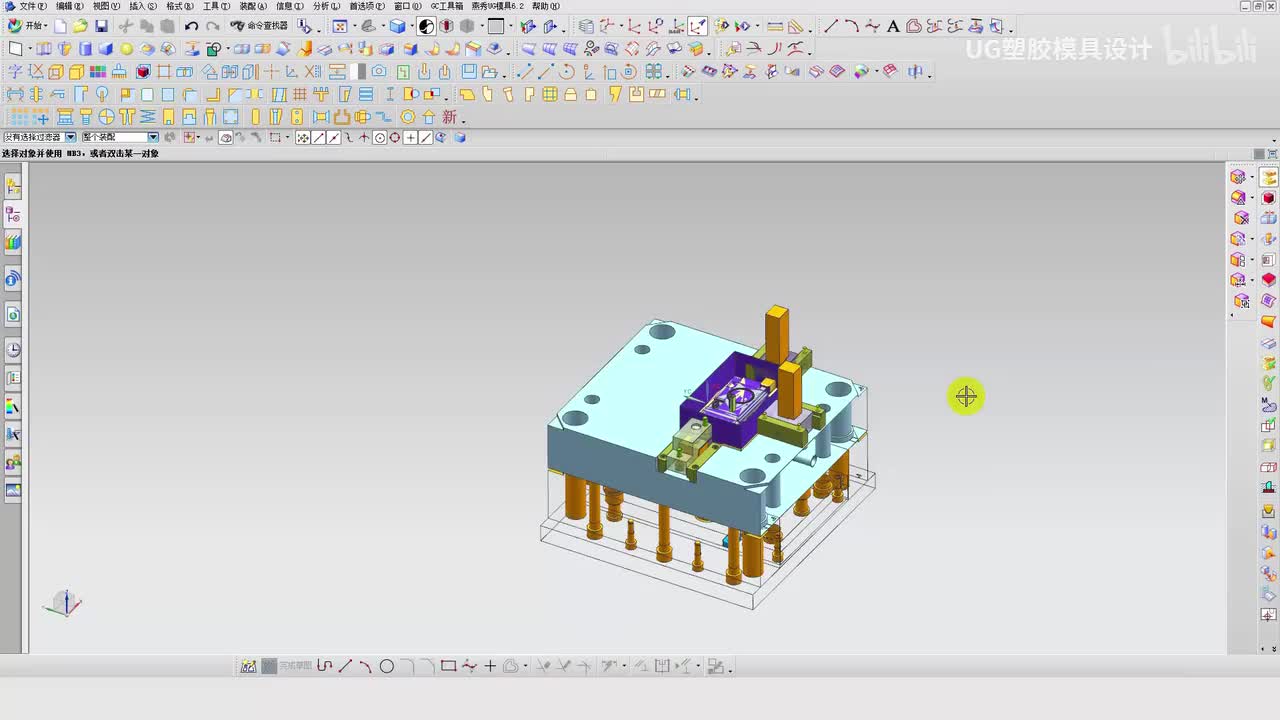Toggle the arc center snap circle option
The width and height of the screenshot is (1280, 720).
[x=380, y=138]
